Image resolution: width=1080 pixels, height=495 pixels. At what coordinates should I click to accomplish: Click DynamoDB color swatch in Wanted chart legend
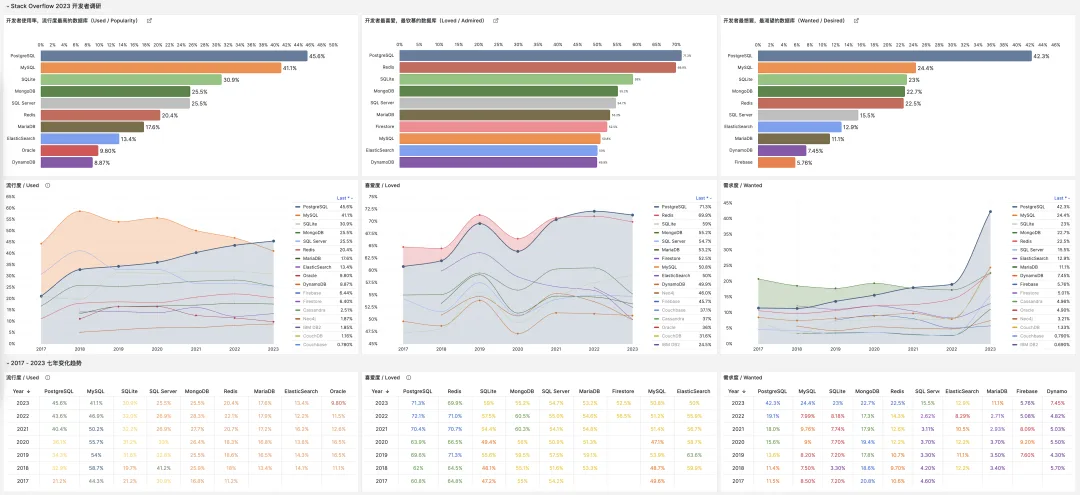click(1015, 275)
